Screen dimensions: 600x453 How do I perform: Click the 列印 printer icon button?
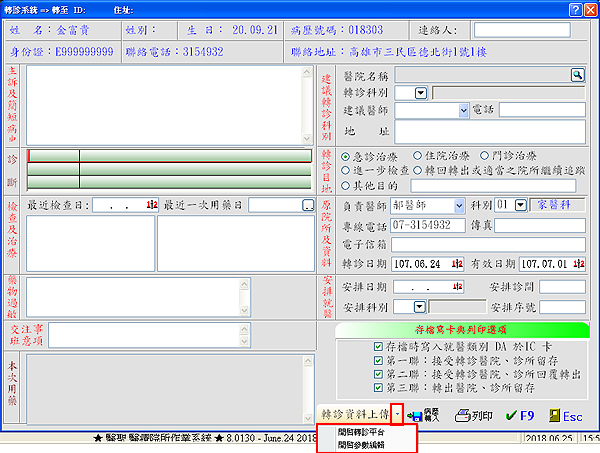(x=472, y=414)
